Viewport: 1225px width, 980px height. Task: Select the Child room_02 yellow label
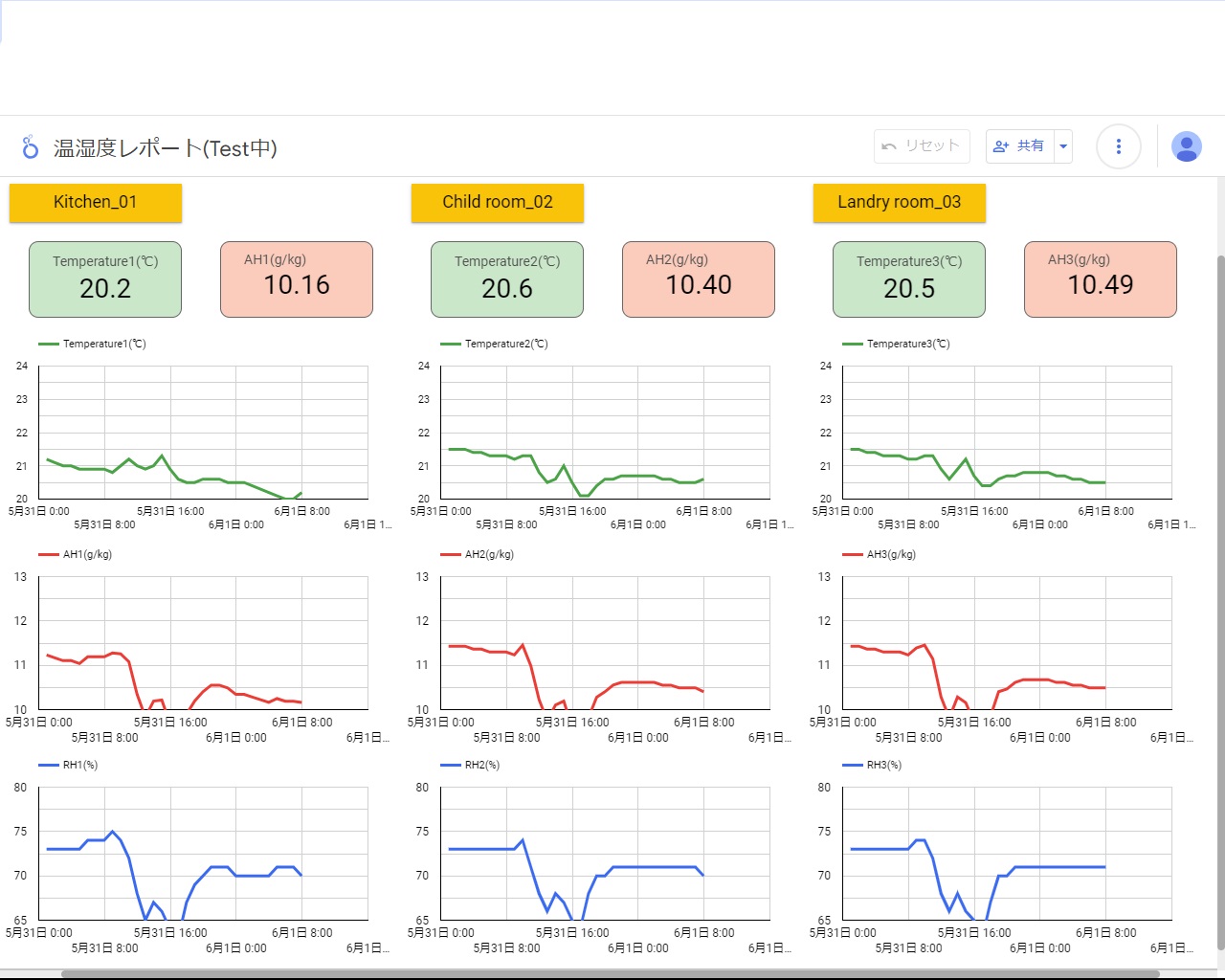click(x=497, y=203)
